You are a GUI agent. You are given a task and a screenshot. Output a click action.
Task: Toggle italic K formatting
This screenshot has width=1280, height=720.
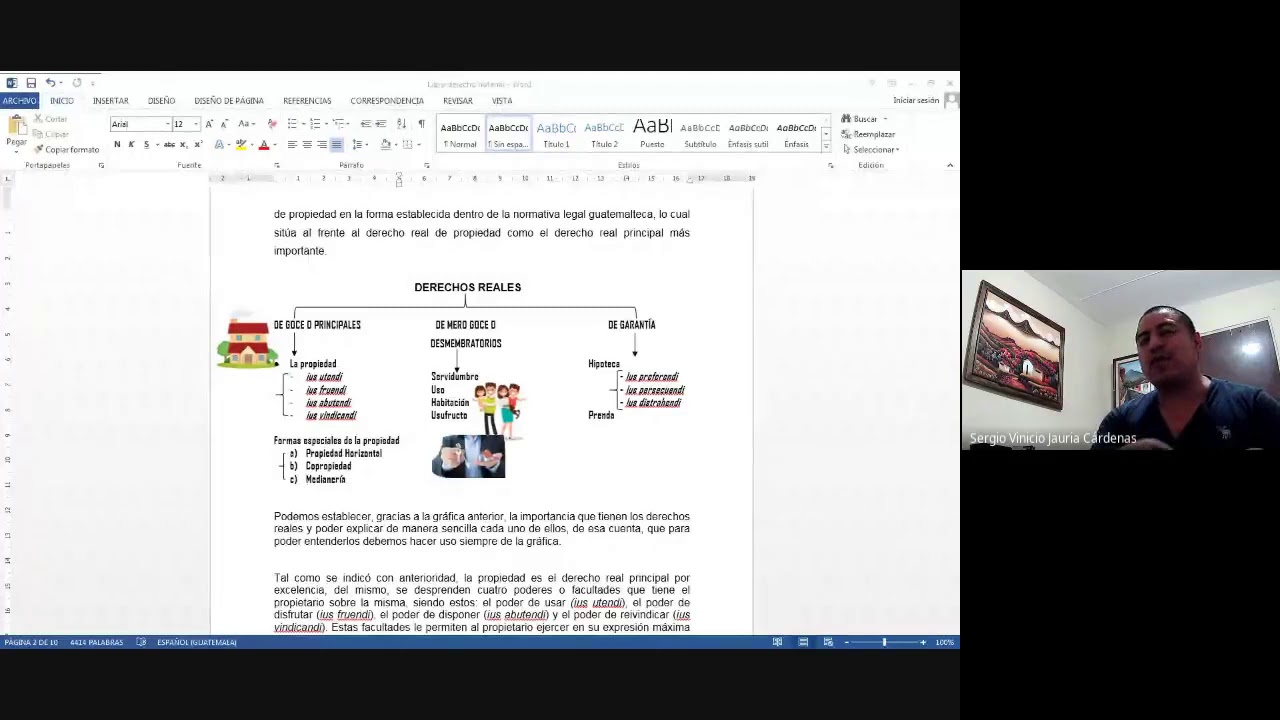[131, 145]
